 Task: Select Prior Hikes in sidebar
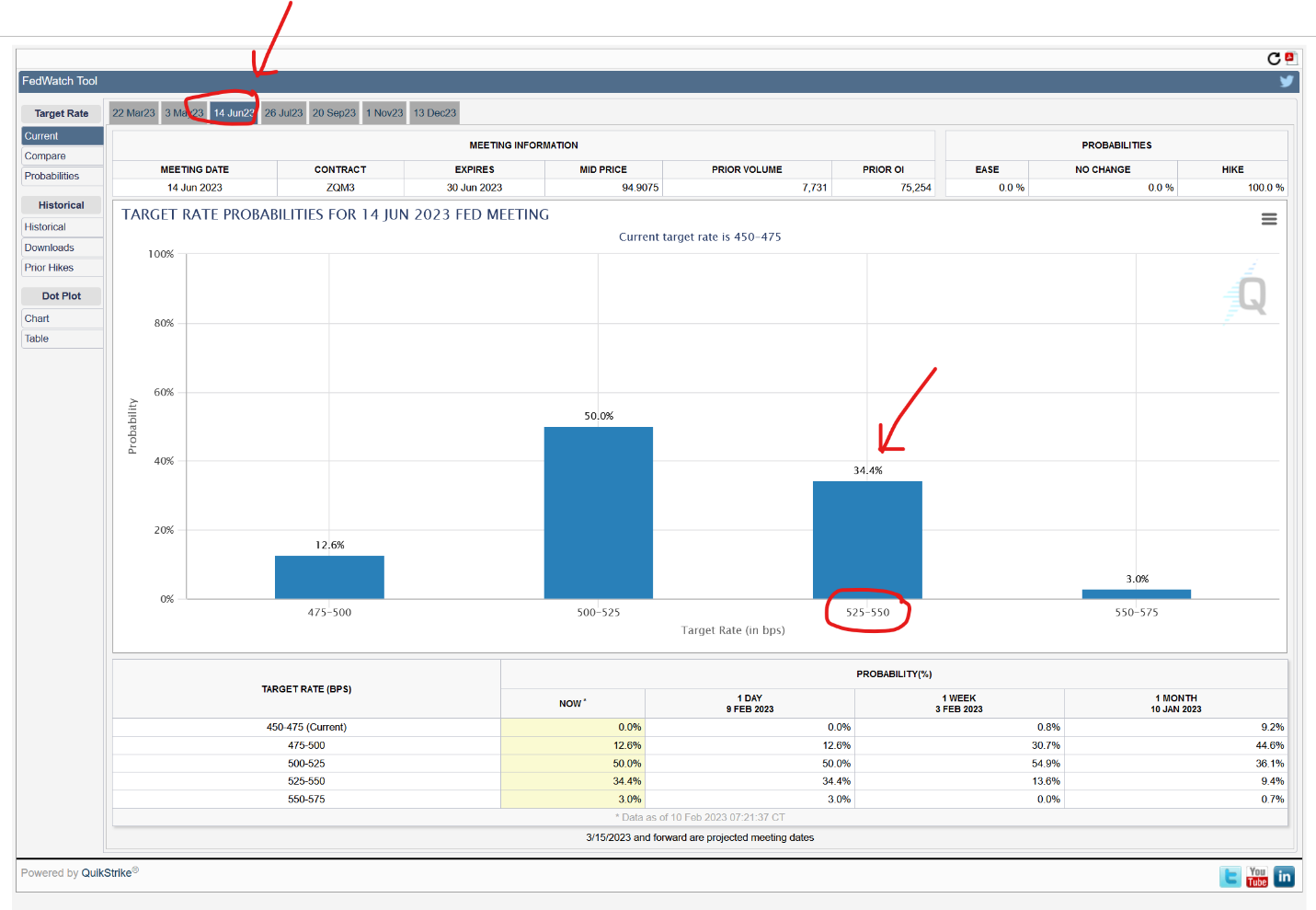pos(49,268)
